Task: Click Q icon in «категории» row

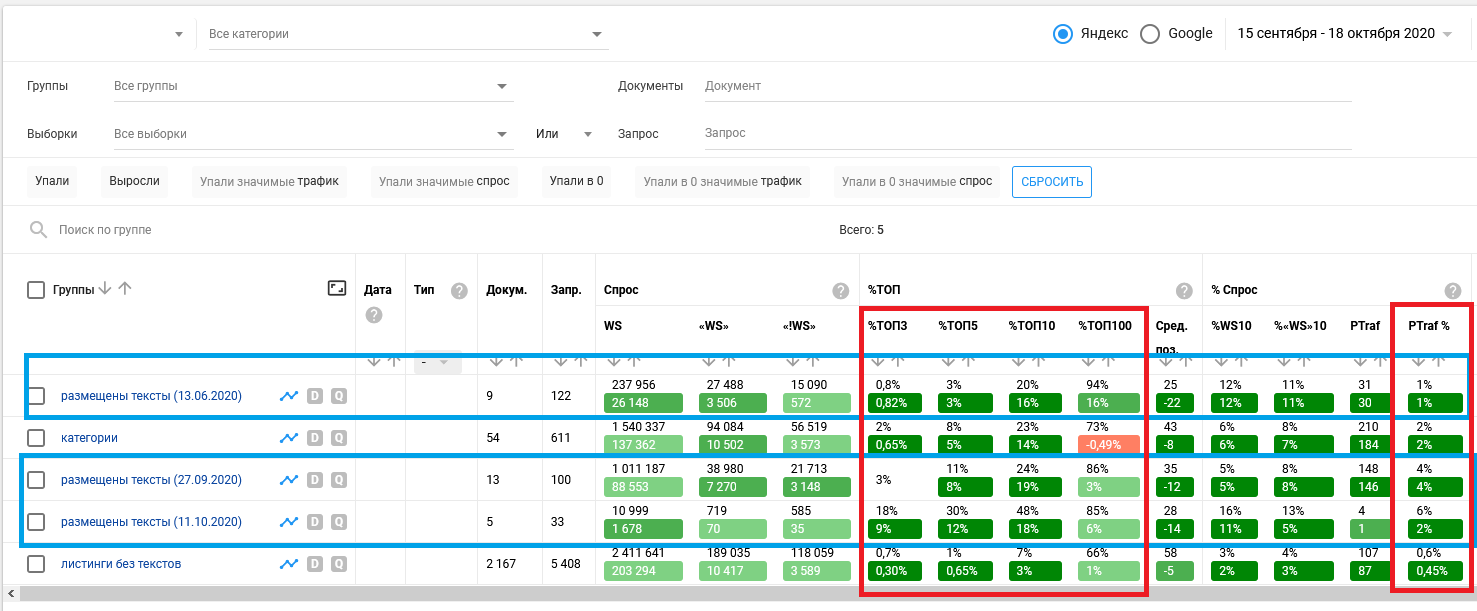Action: point(339,438)
